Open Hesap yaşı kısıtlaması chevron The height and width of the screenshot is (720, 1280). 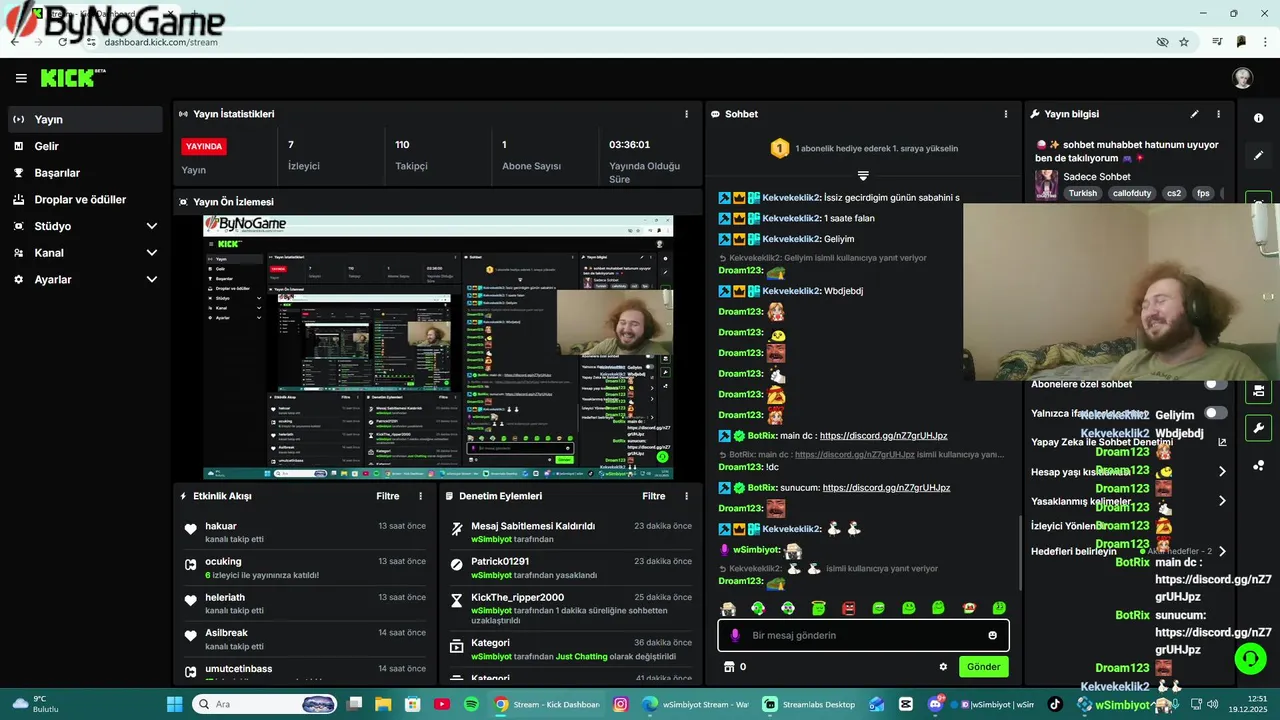(1221, 472)
